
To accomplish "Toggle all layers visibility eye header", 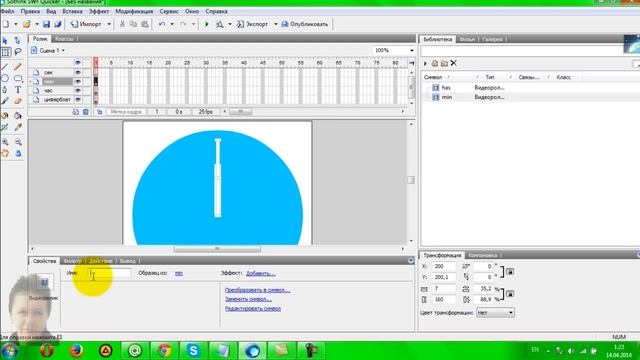I will point(78,63).
